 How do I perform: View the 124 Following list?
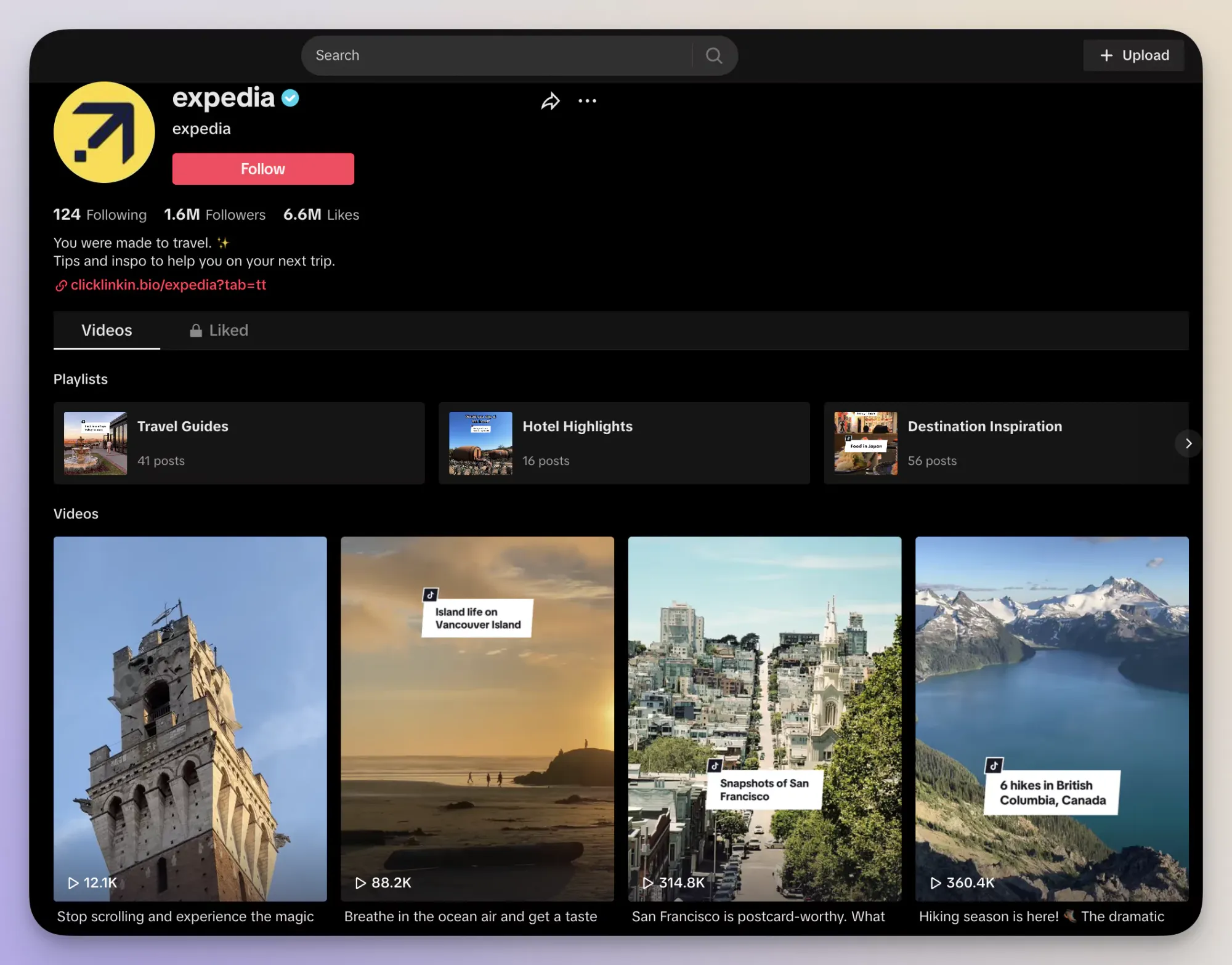[100, 214]
